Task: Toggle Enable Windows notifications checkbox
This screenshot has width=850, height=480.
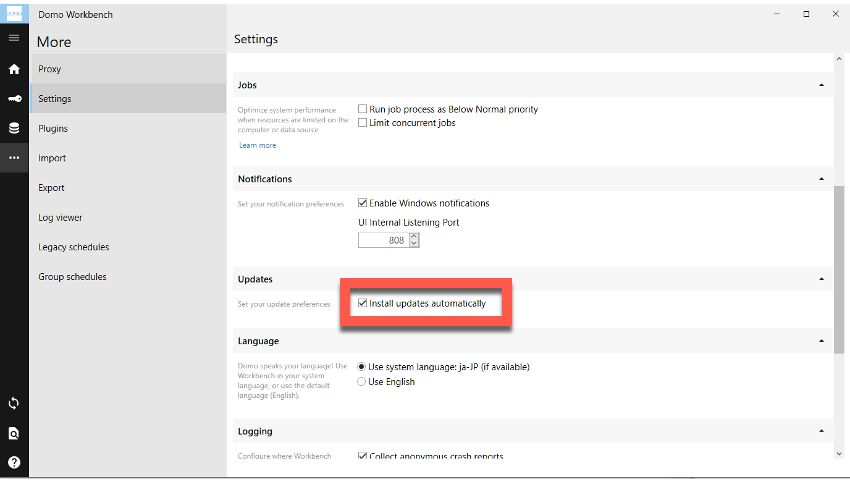Action: (363, 203)
